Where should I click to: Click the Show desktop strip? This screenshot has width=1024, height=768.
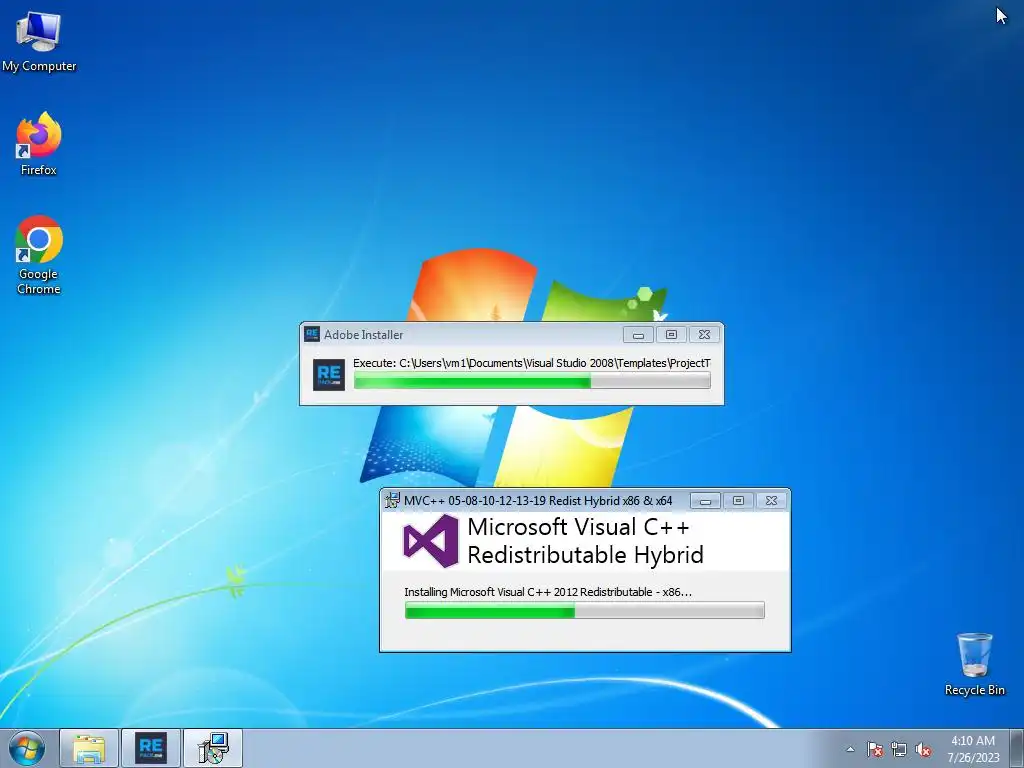[1017, 748]
